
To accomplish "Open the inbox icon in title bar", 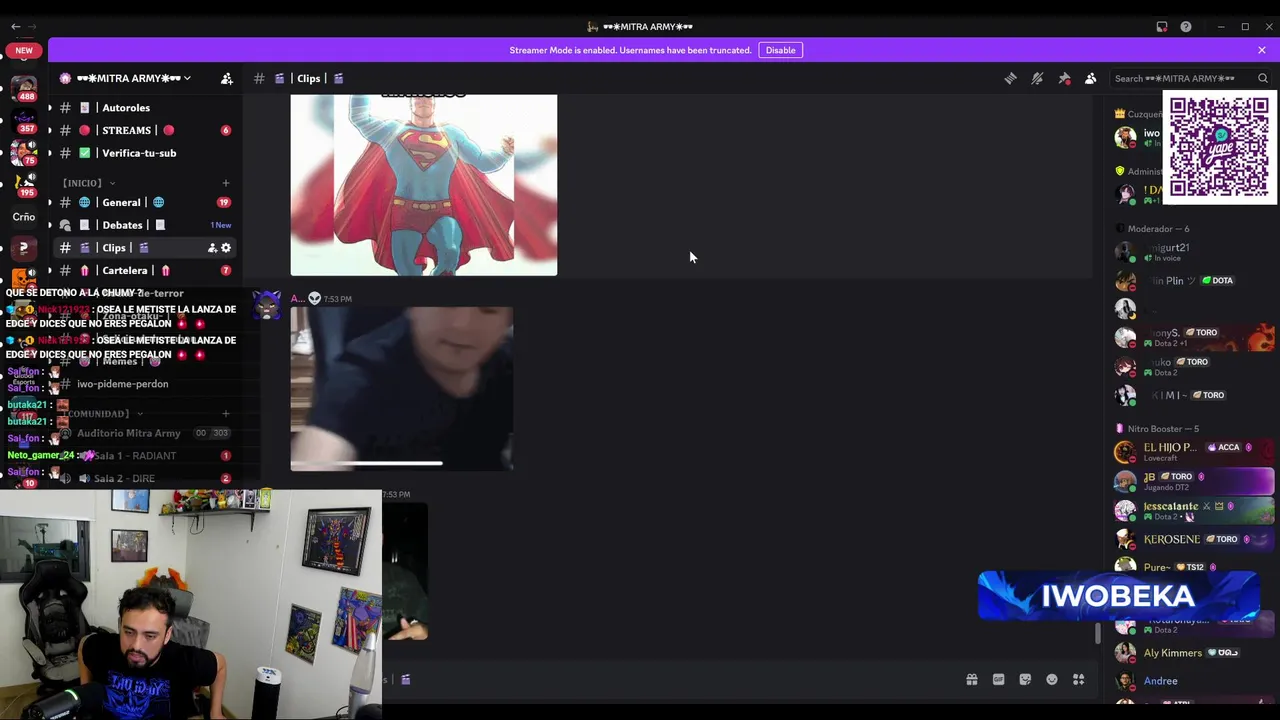I will coord(1162,27).
